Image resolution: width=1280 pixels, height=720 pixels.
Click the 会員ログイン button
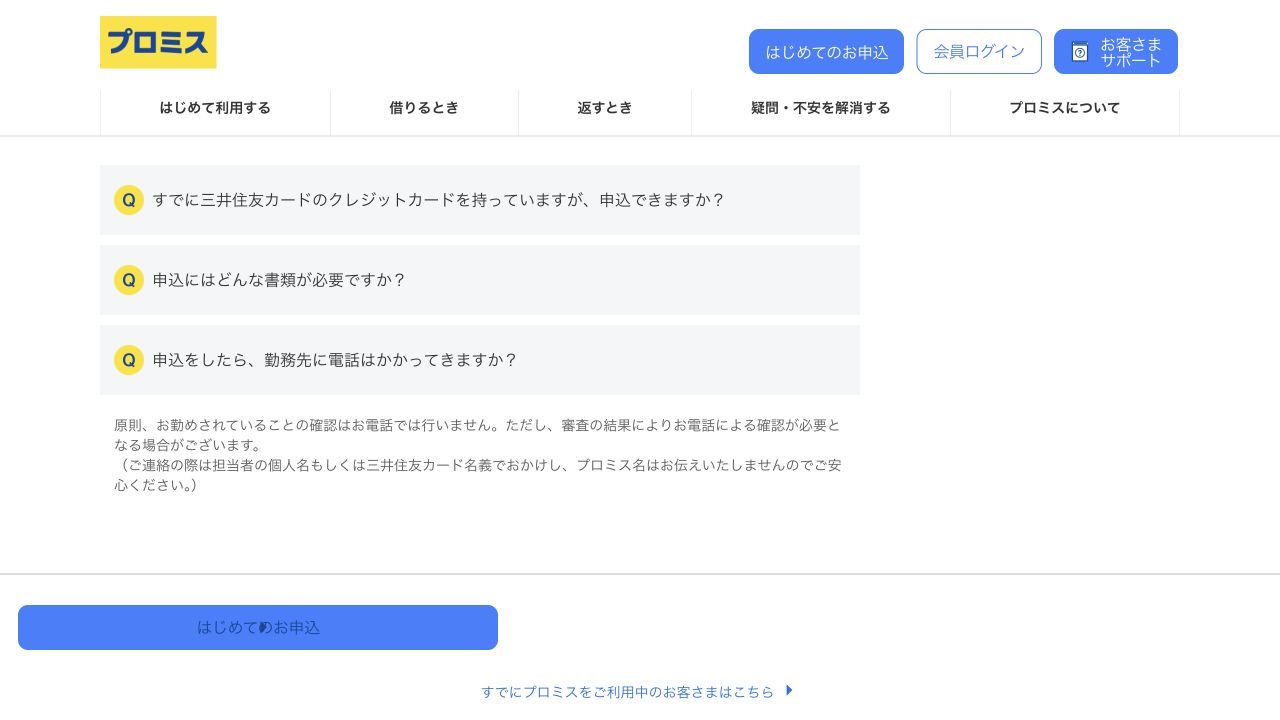click(979, 51)
